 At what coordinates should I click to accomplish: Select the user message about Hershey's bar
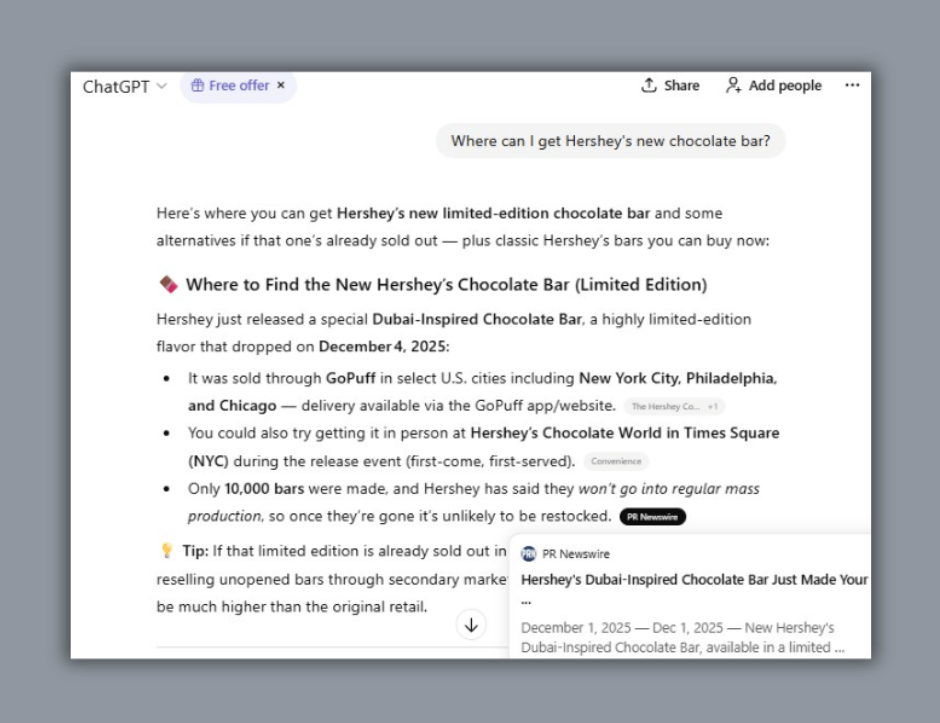[x=610, y=141]
